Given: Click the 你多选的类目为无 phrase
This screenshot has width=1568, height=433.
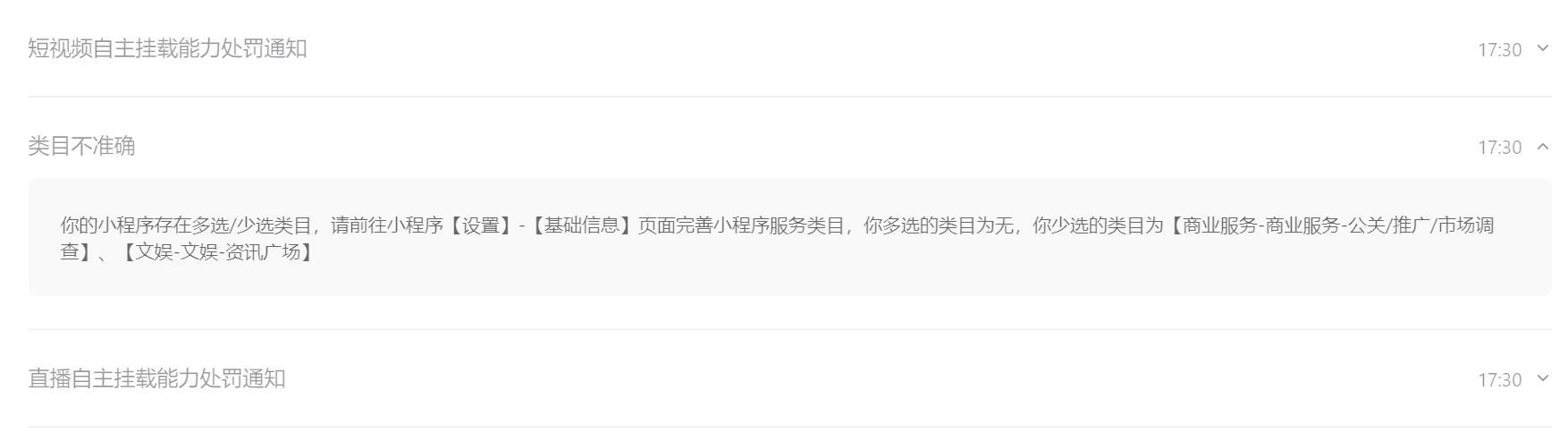Looking at the screenshot, I should [x=938, y=225].
